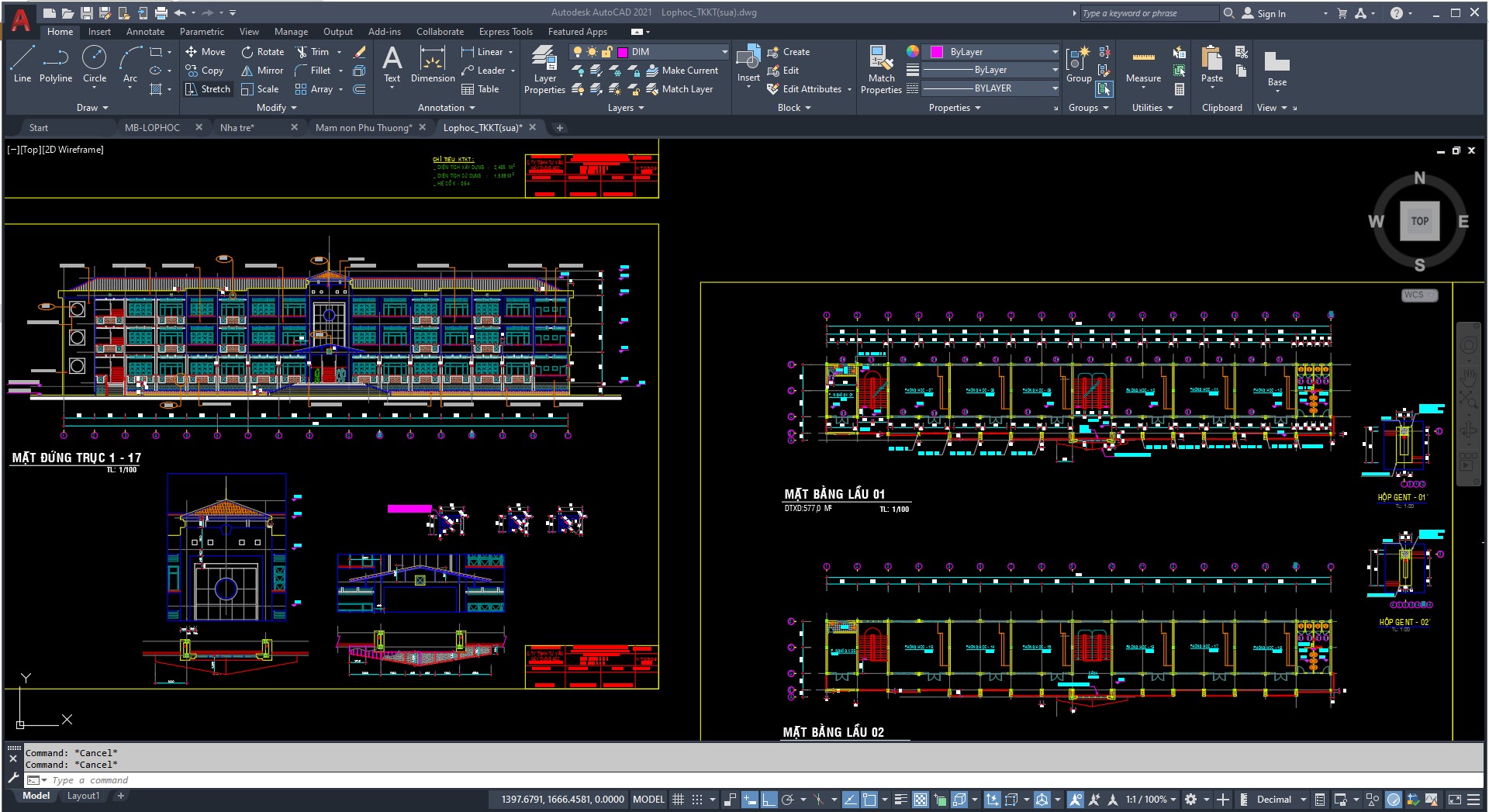The height and width of the screenshot is (812, 1489).
Task: Switch to Layout1 at the bottom
Action: (84, 796)
